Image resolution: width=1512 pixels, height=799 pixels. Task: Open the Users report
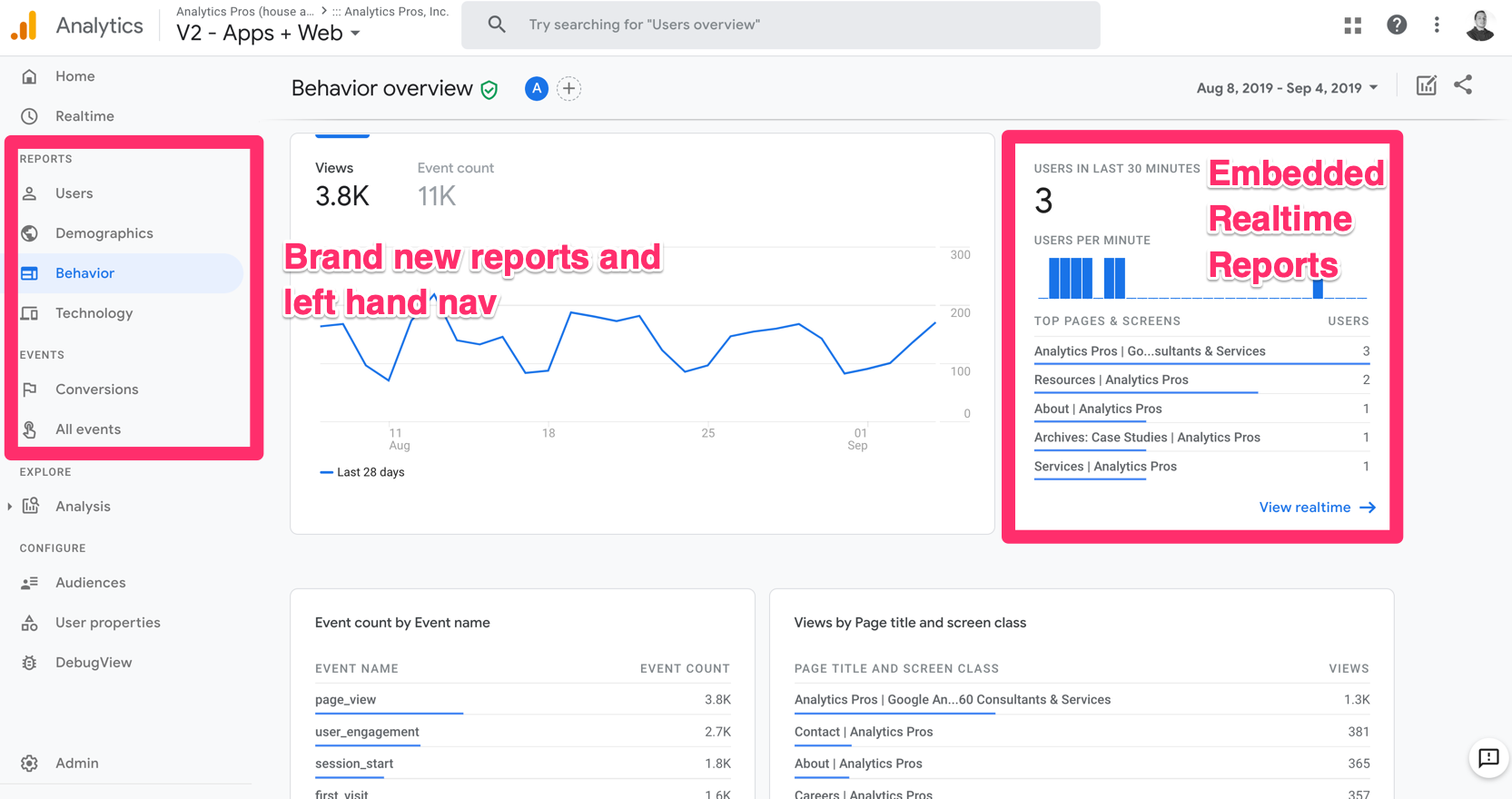pyautogui.click(x=74, y=193)
